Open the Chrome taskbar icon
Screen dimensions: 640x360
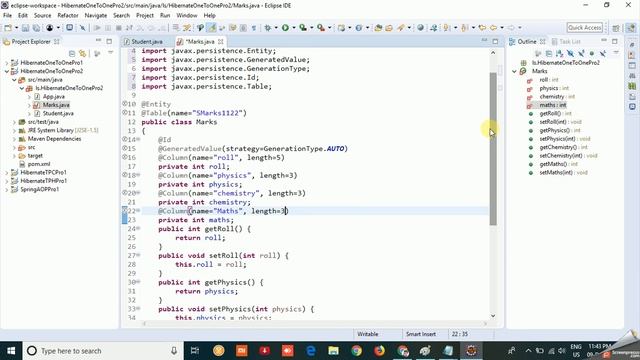click(356, 351)
